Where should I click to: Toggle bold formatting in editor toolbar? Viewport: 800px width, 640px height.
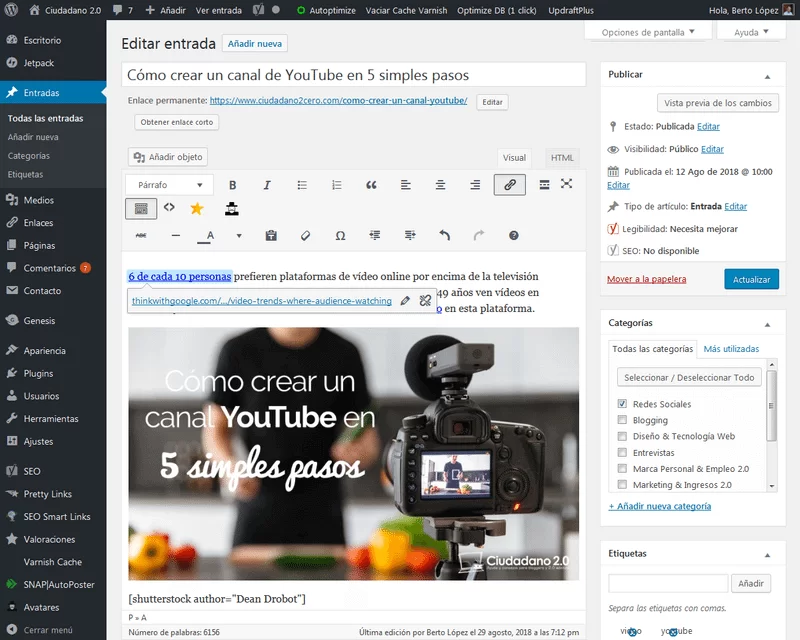(x=233, y=185)
